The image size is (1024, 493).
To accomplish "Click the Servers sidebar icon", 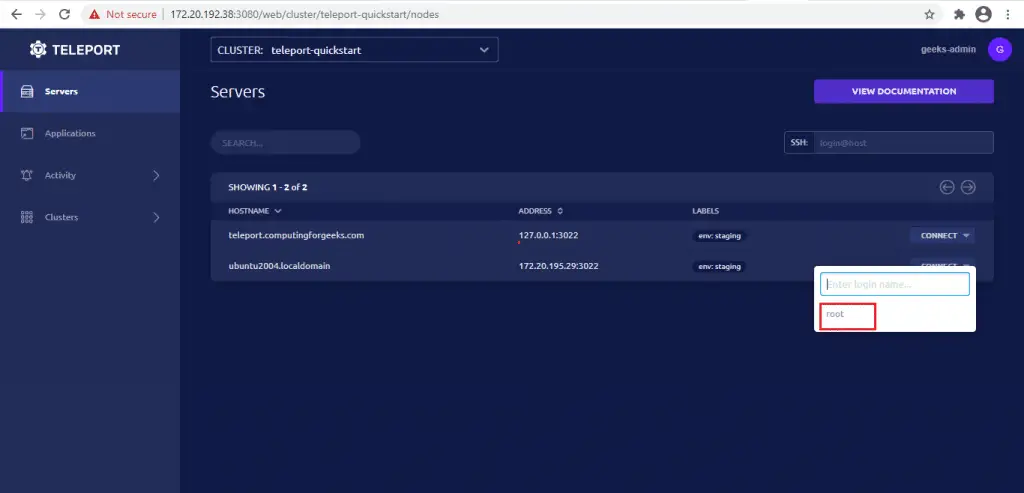I will click(27, 91).
